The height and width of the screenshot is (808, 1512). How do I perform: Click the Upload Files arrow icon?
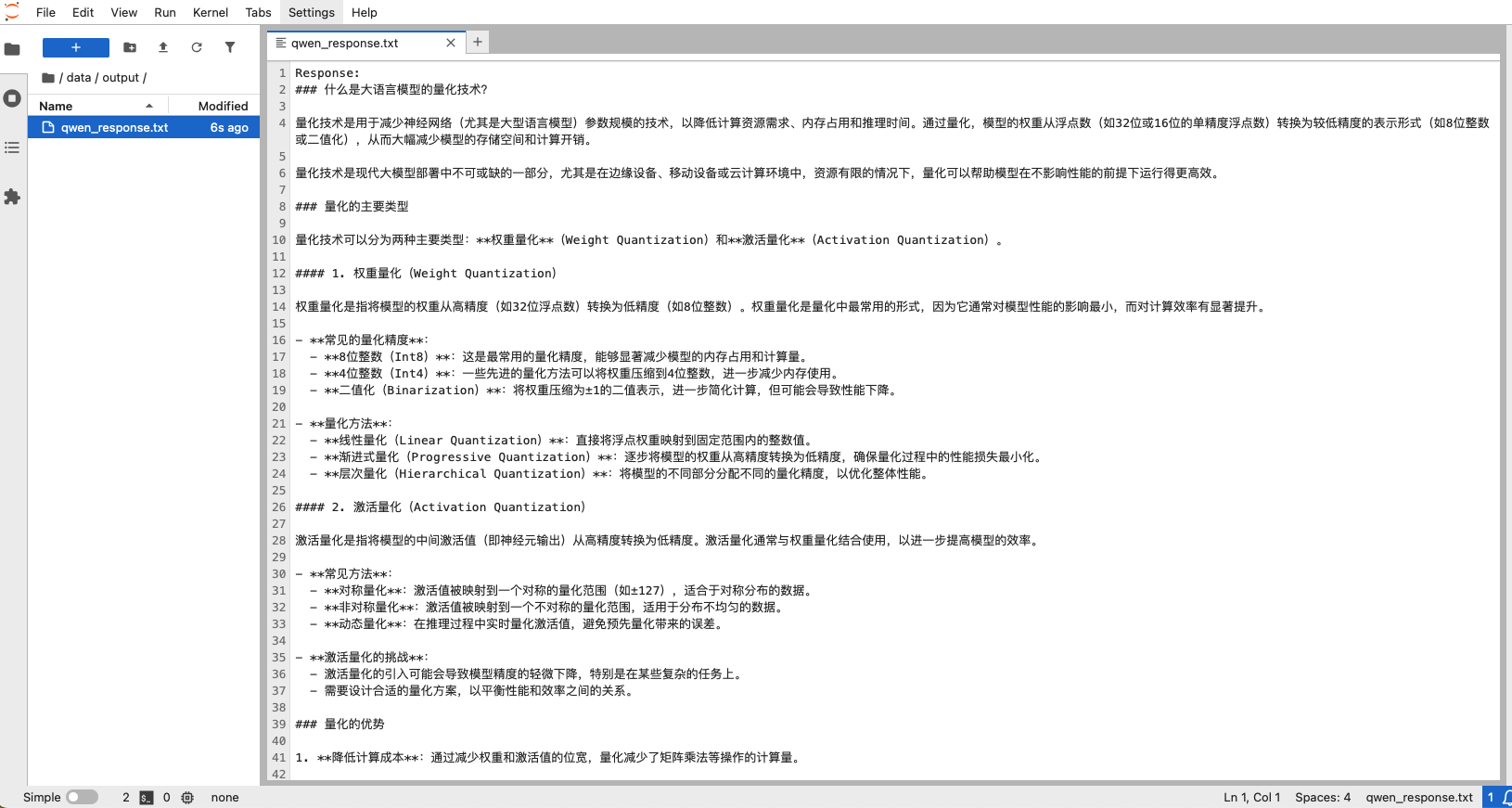[x=163, y=47]
